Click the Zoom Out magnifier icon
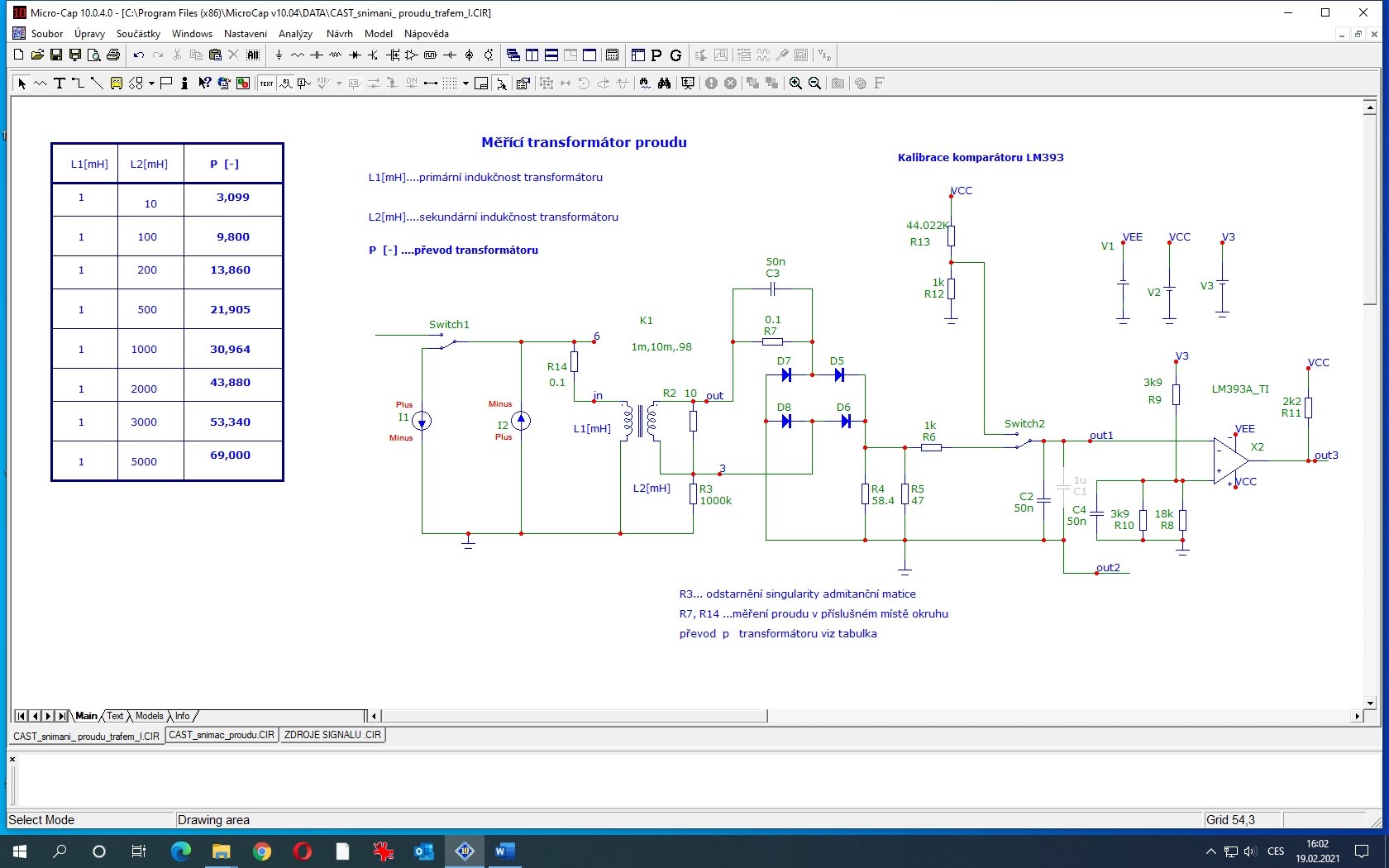 coord(814,83)
